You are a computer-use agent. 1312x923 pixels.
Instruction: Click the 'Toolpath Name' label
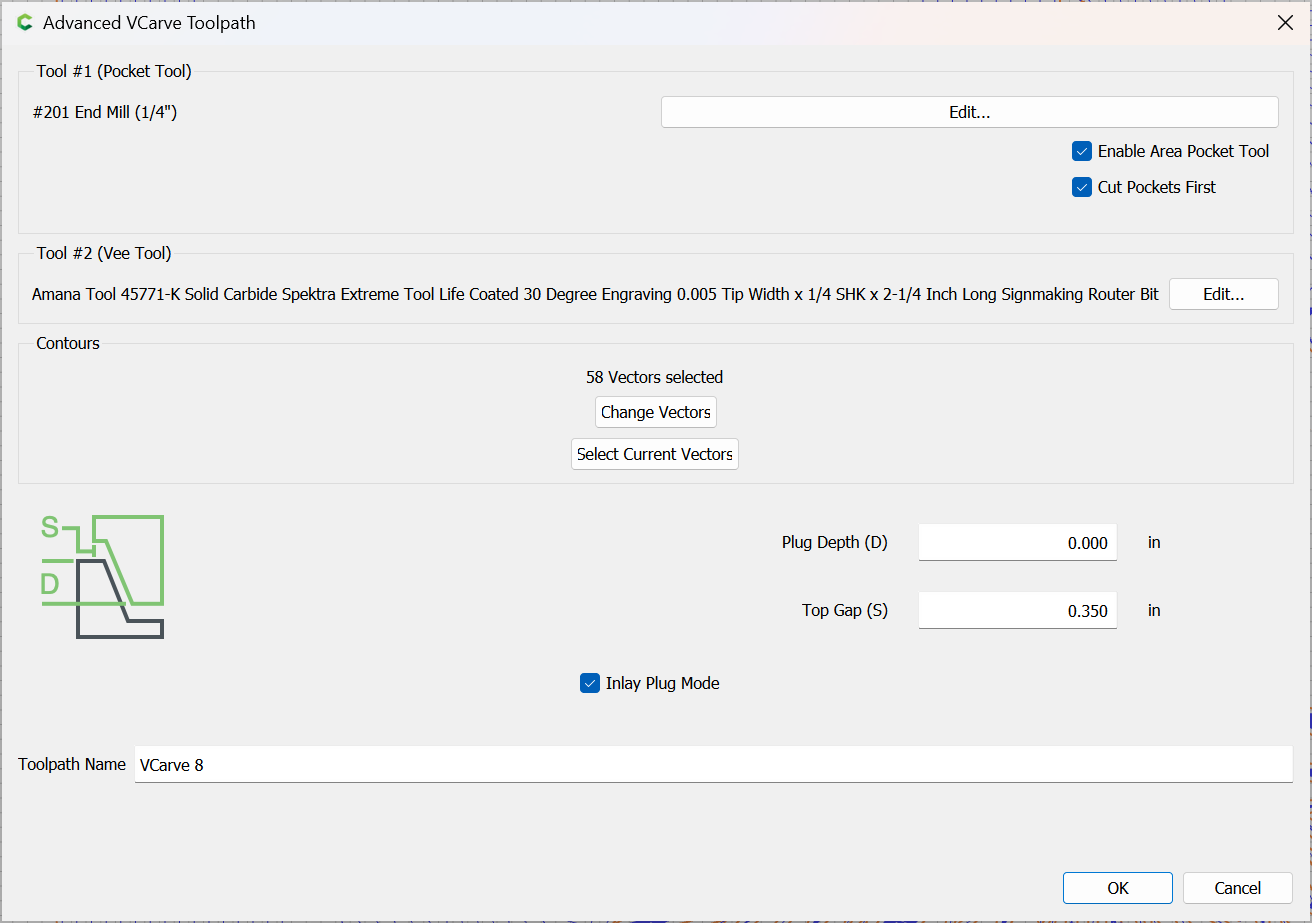click(x=72, y=764)
